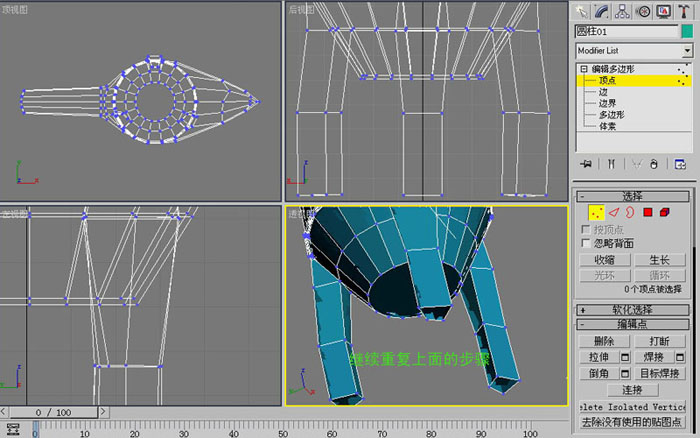Click the Pin Stack icon
Image resolution: width=700 pixels, height=438 pixels.
click(586, 164)
